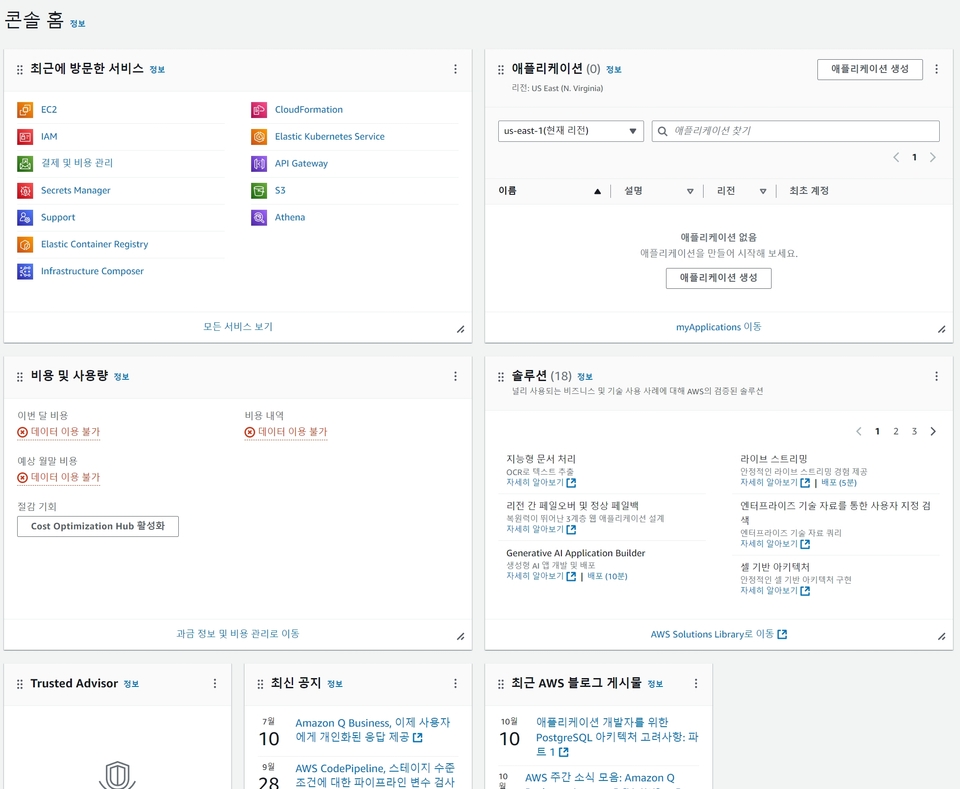960x789 pixels.
Task: Open 비용 및 사용량 widget options menu
Action: (455, 376)
